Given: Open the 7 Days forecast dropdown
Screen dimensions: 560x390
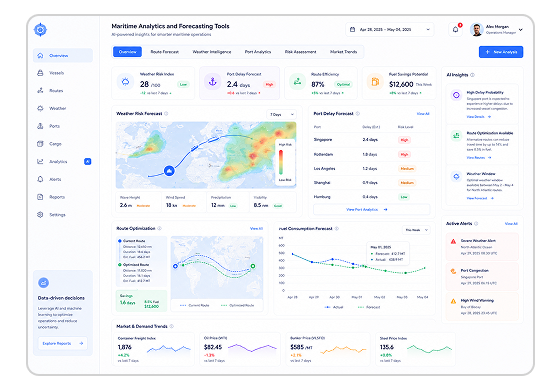Looking at the screenshot, I should 281,114.
